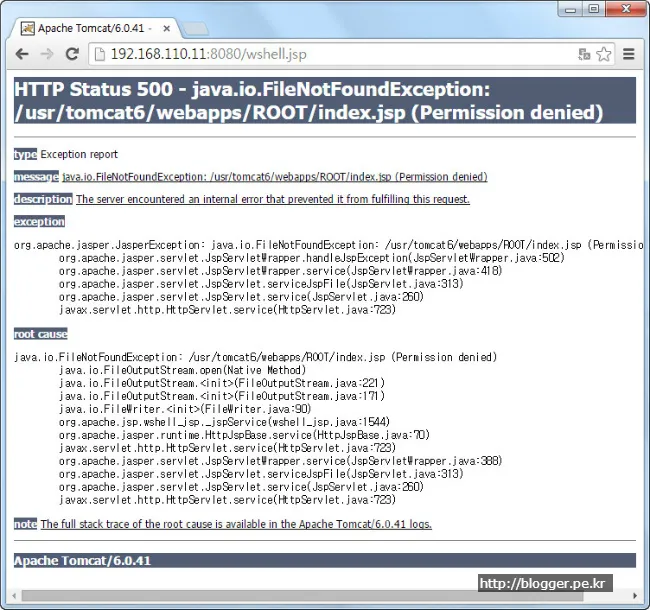This screenshot has height=610, width=650.
Task: Click the address bar URL field
Action: [x=300, y=54]
